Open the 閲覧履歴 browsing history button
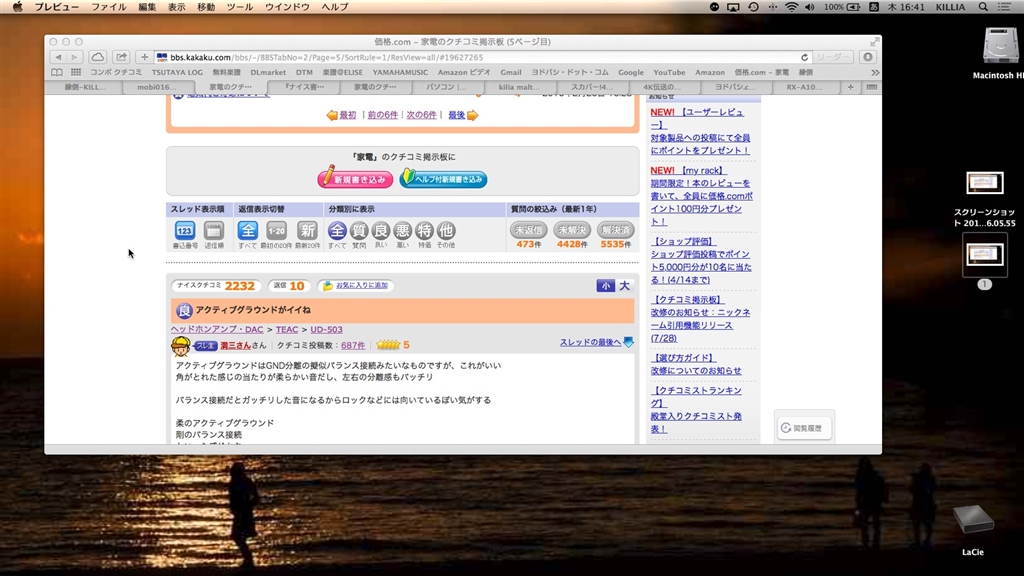Image resolution: width=1024 pixels, height=576 pixels. 803,428
